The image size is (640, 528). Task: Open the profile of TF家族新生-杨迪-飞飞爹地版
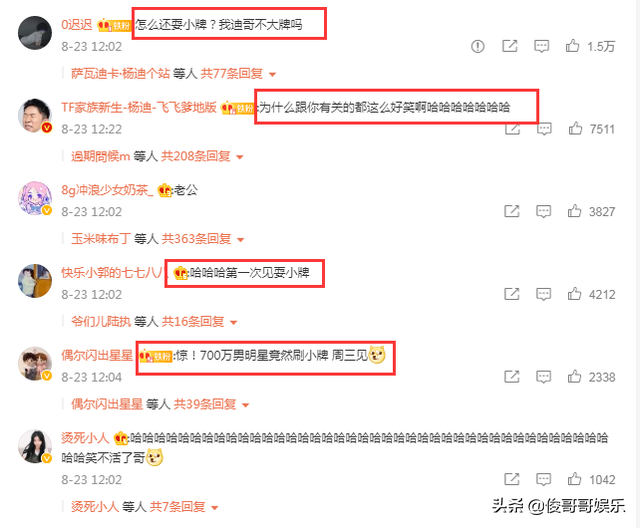click(139, 107)
